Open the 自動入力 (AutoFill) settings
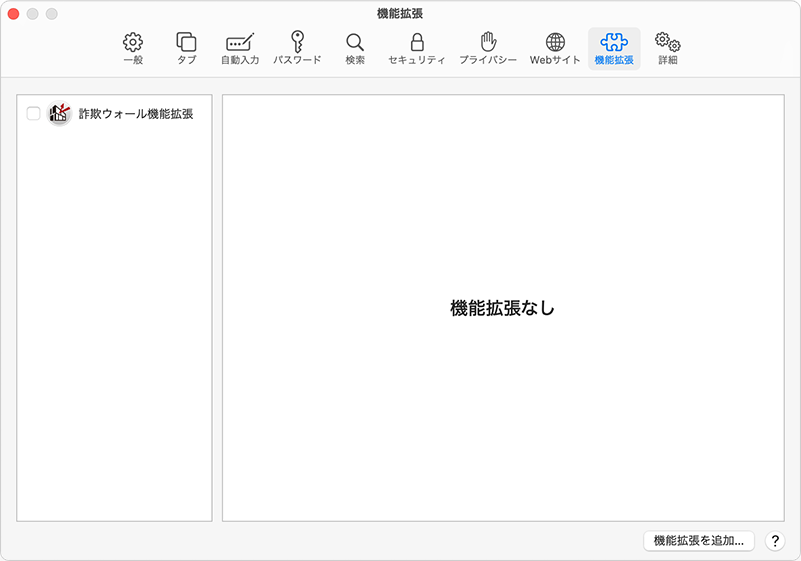 coord(240,48)
